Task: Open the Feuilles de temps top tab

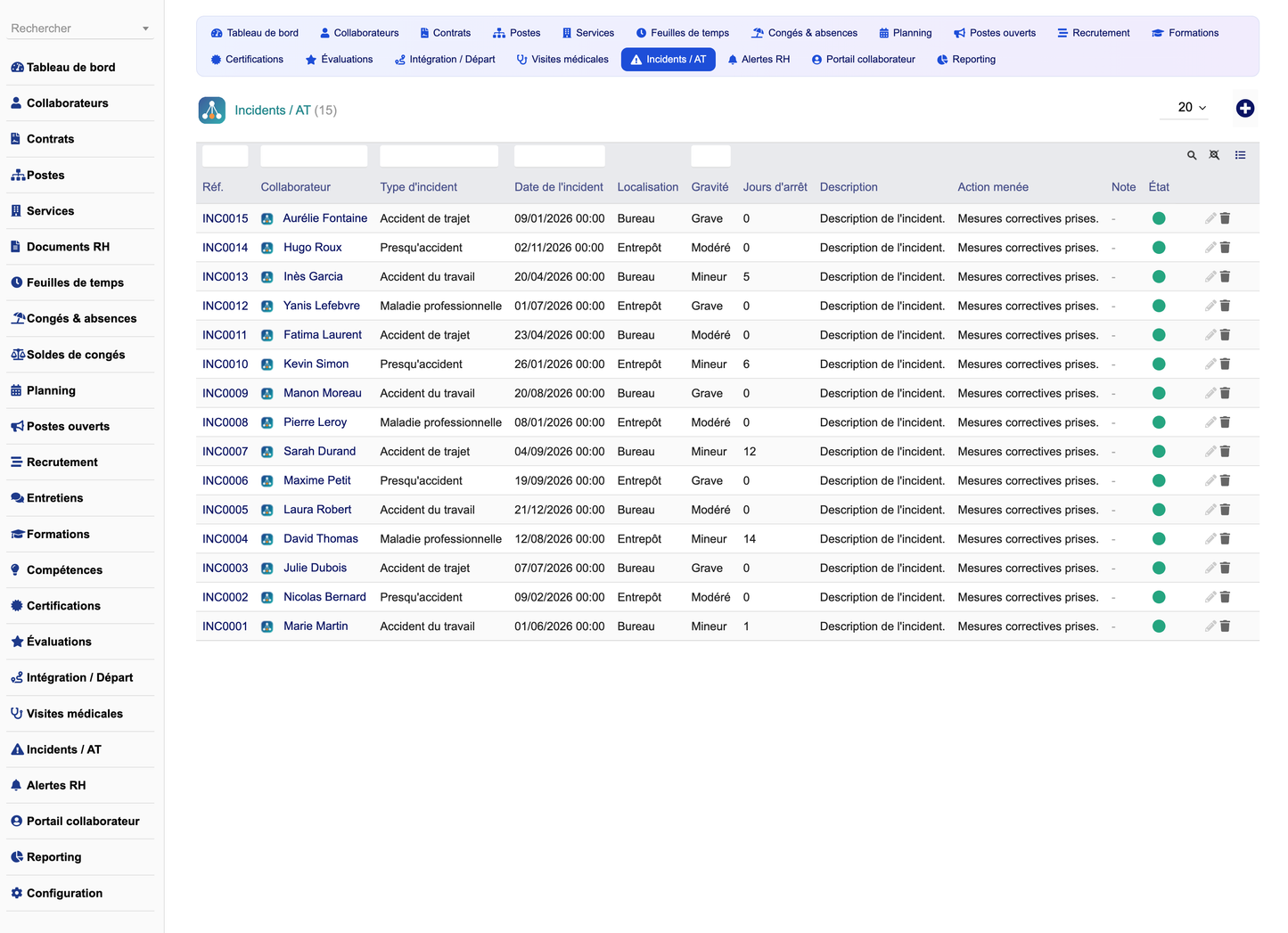Action: coord(683,33)
